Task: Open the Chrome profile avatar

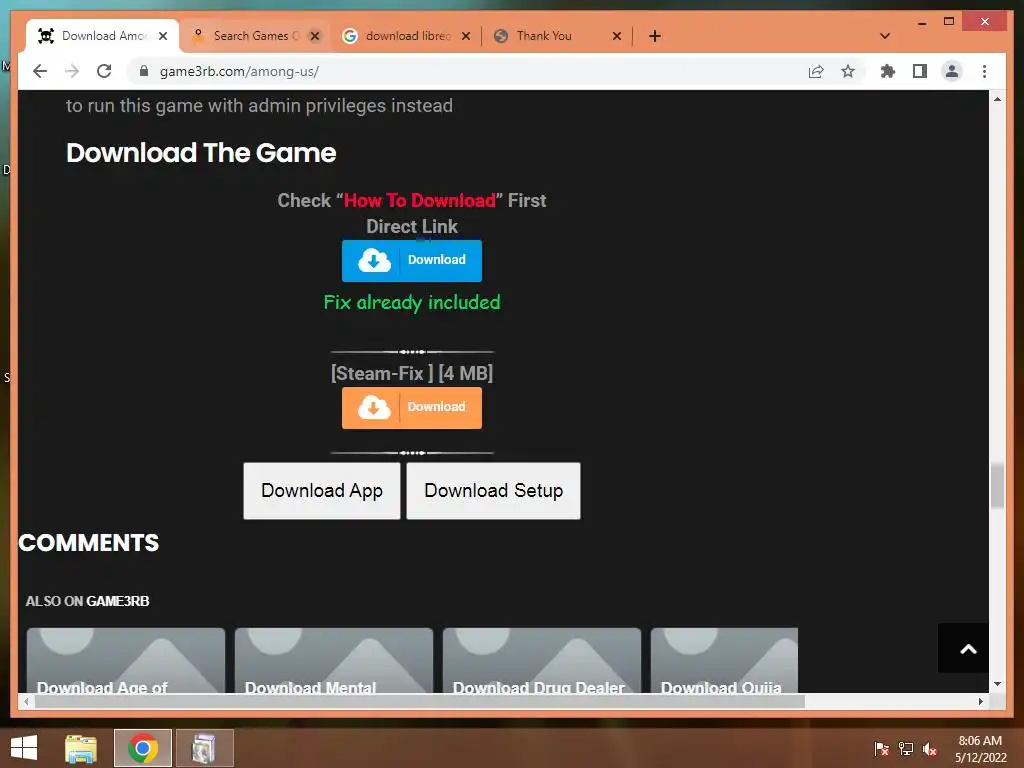Action: coord(952,71)
